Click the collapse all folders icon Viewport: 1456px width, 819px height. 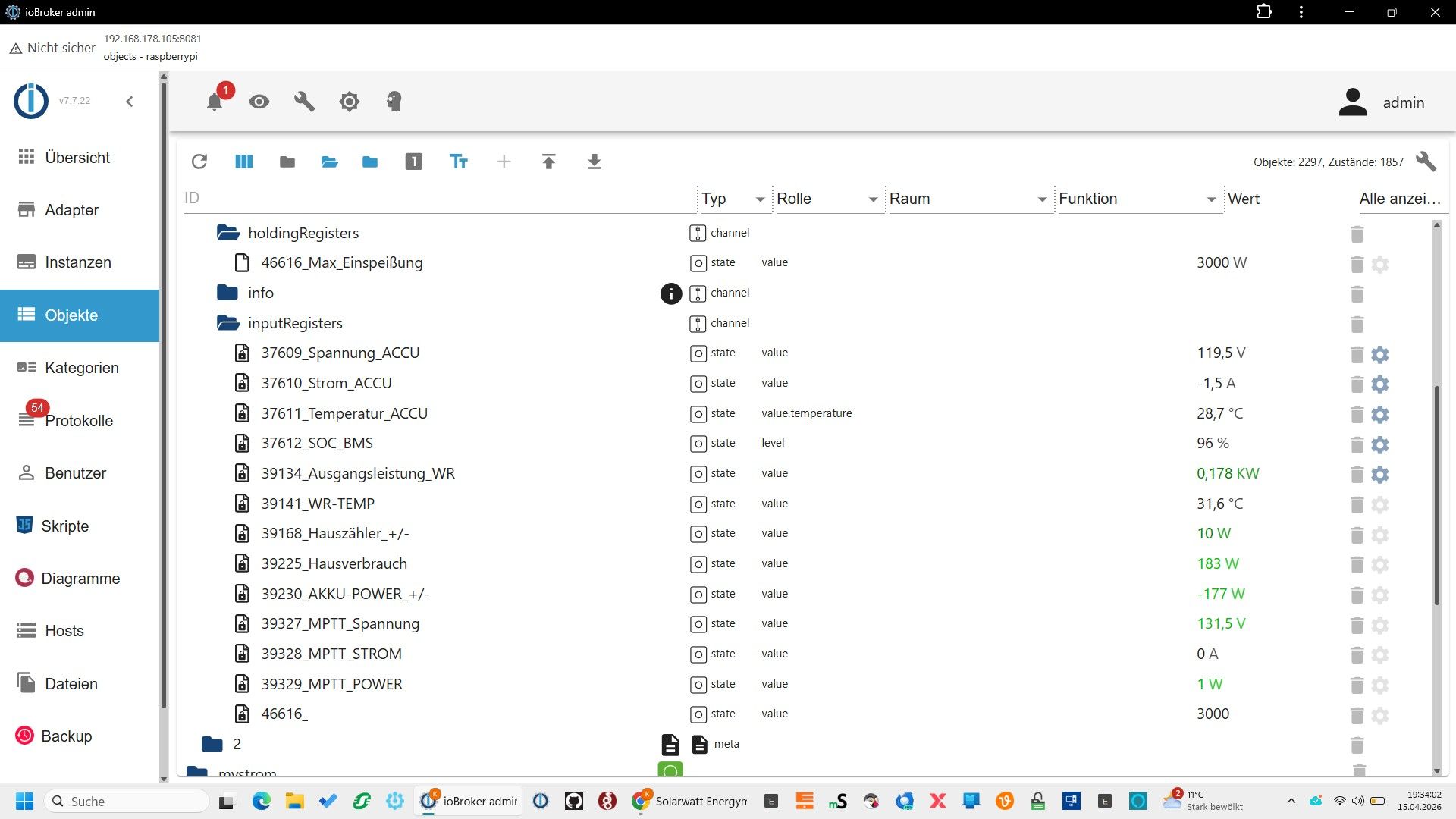coord(287,162)
